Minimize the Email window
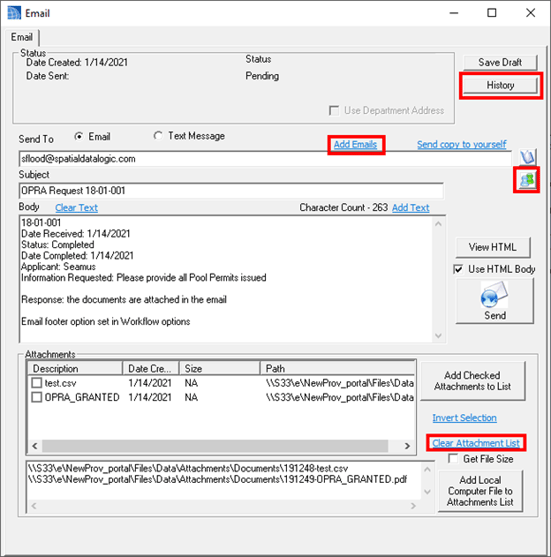Screen dimensions: 551x557 (x=454, y=13)
